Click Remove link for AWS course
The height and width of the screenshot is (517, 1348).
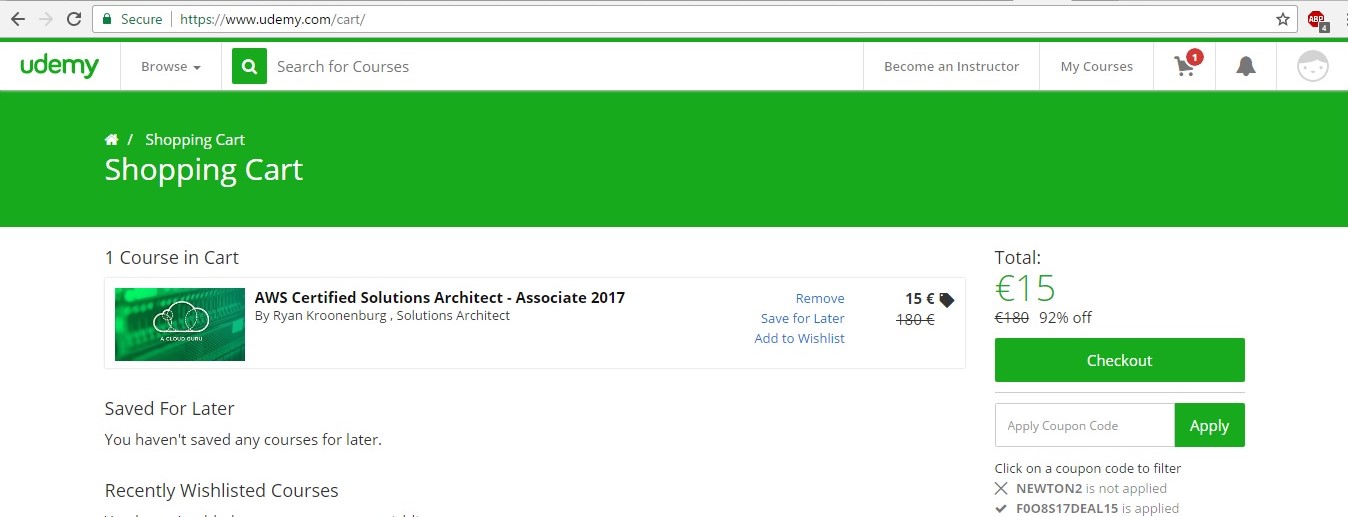click(820, 298)
